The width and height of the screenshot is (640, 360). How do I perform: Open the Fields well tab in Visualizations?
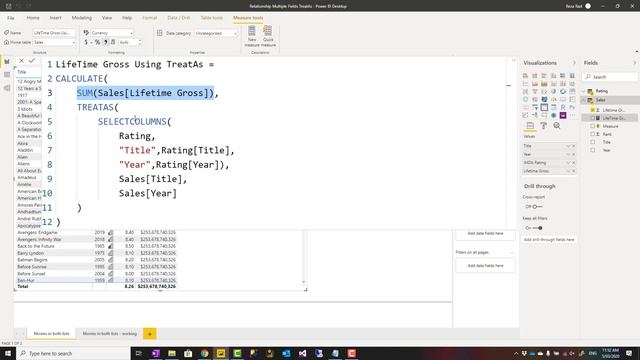coord(530,126)
